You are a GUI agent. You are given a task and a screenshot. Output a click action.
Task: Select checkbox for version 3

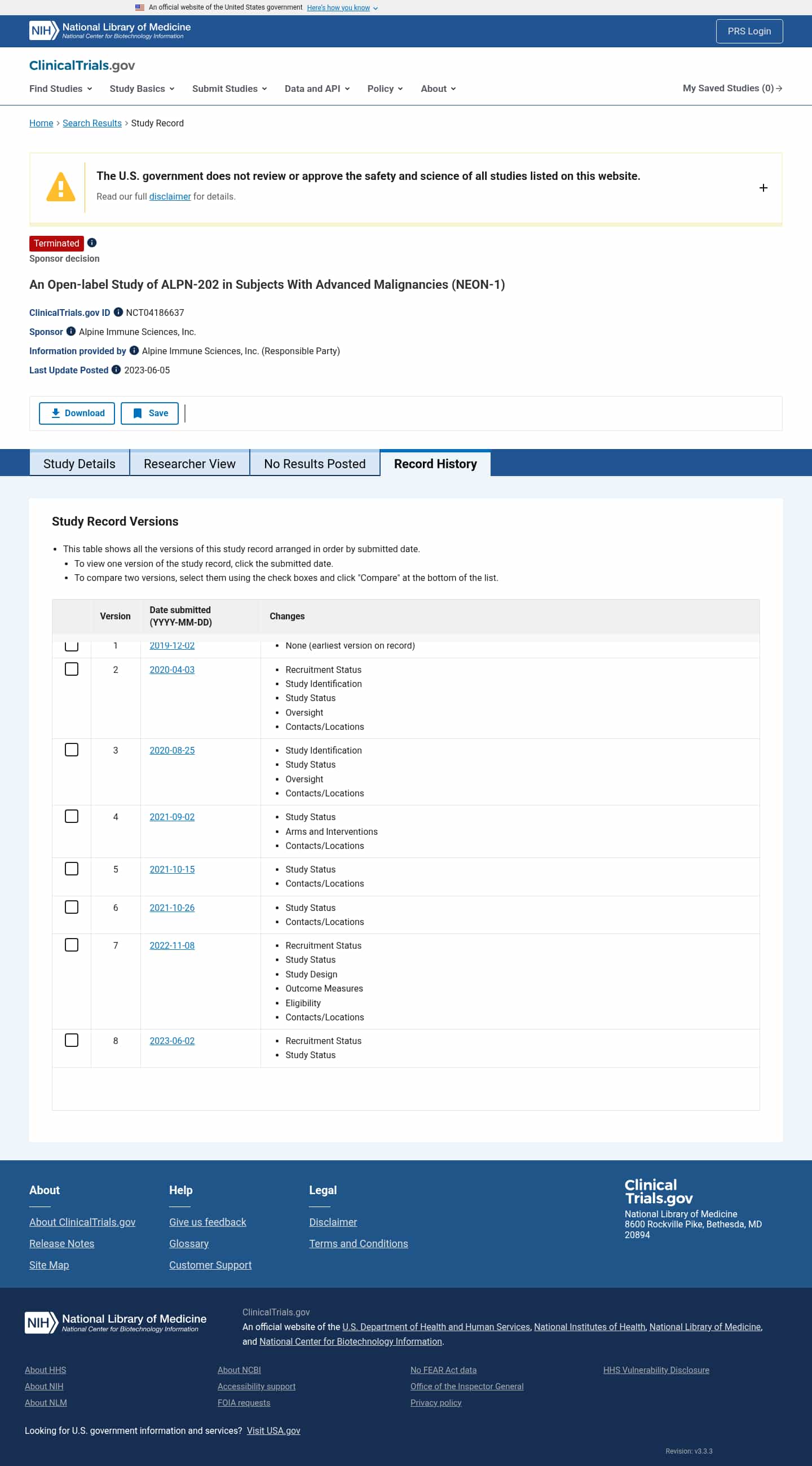click(72, 750)
